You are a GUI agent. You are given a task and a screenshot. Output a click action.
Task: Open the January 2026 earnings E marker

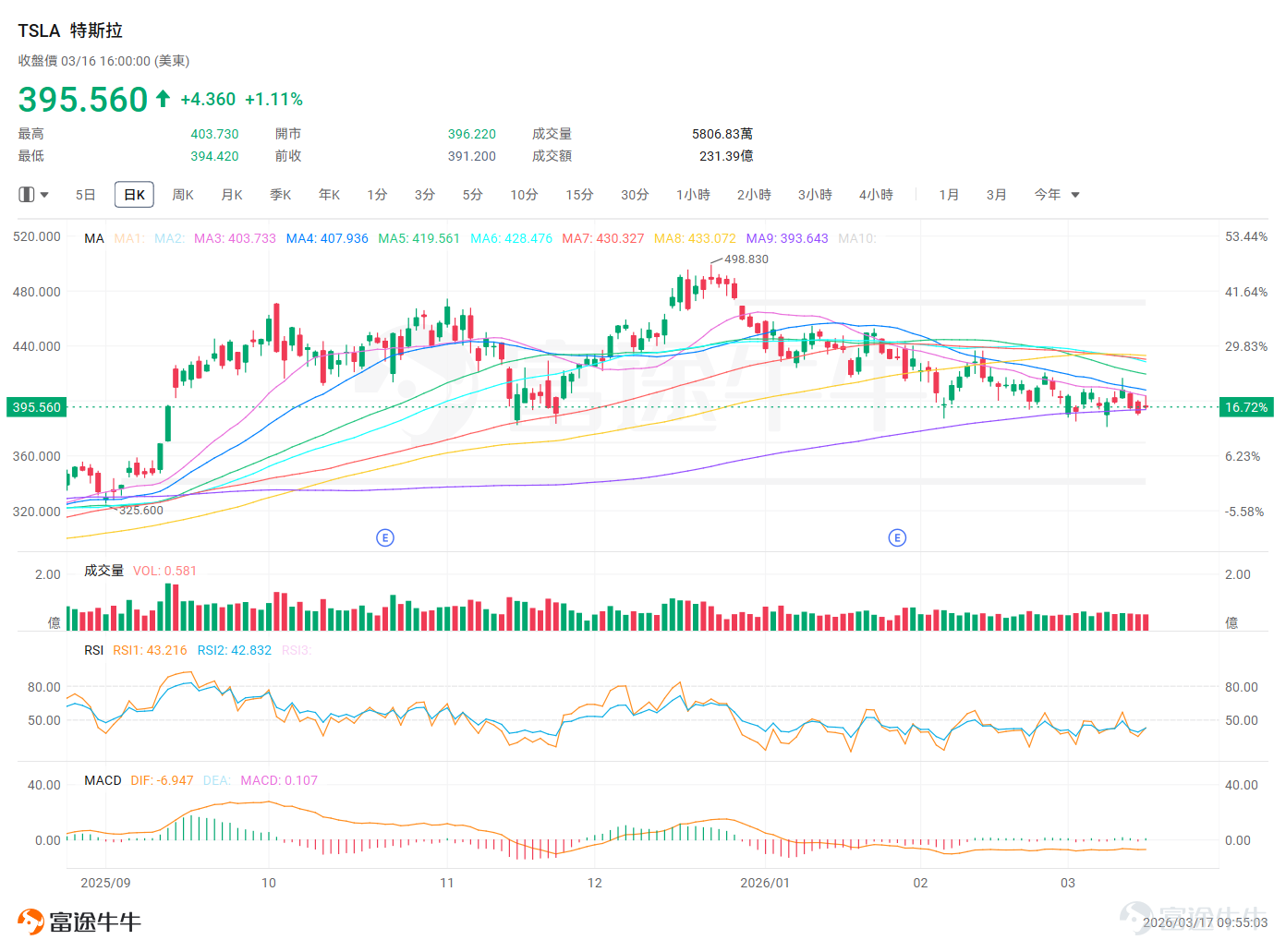(897, 537)
